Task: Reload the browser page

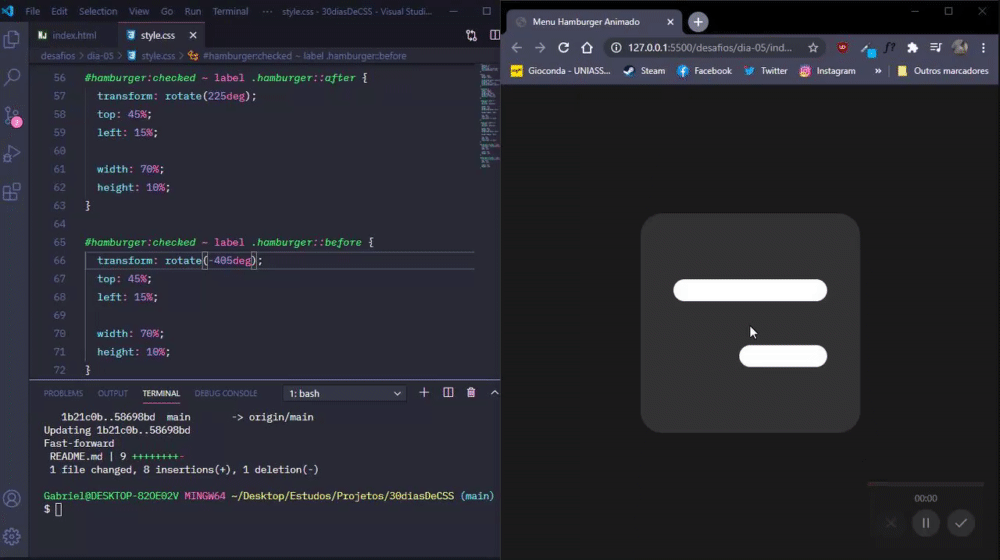Action: point(564,48)
